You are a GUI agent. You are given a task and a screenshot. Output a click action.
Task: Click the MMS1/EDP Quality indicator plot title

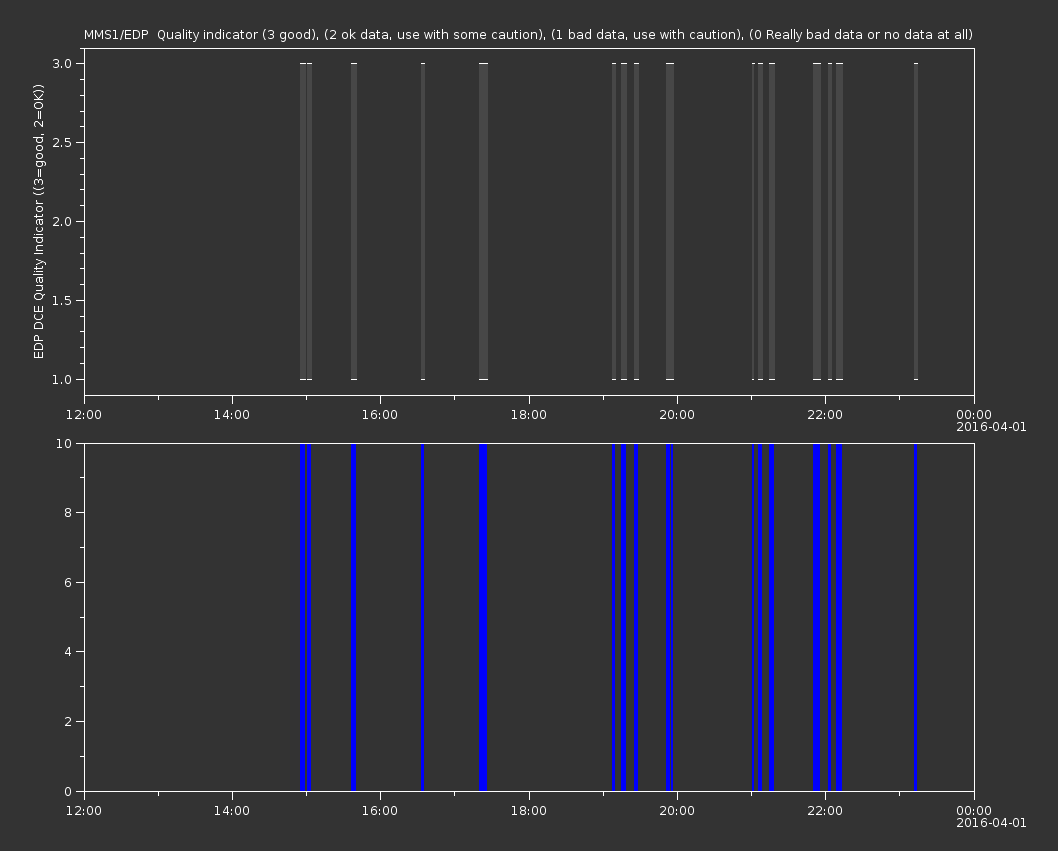[x=528, y=34]
